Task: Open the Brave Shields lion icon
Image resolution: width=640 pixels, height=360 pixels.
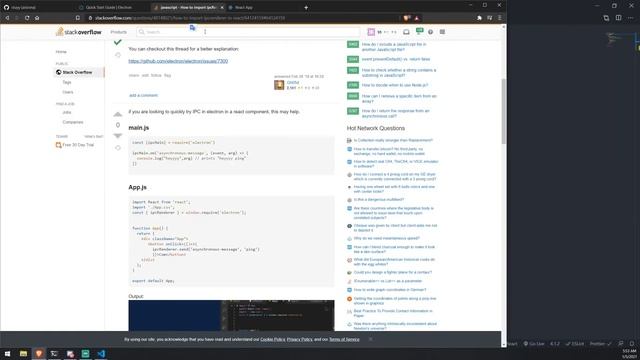Action: pyautogui.click(x=407, y=18)
